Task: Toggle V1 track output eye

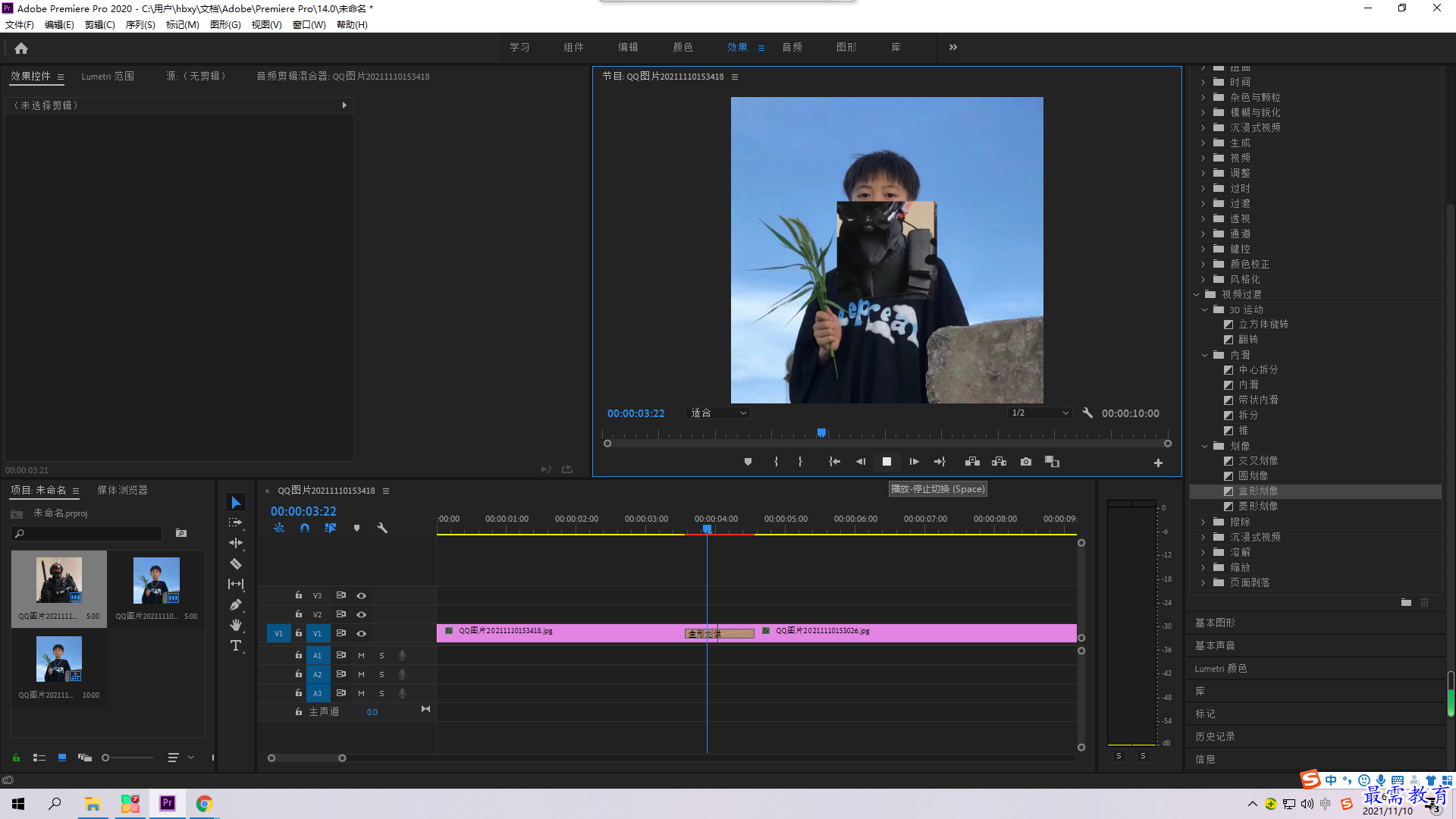Action: [362, 633]
